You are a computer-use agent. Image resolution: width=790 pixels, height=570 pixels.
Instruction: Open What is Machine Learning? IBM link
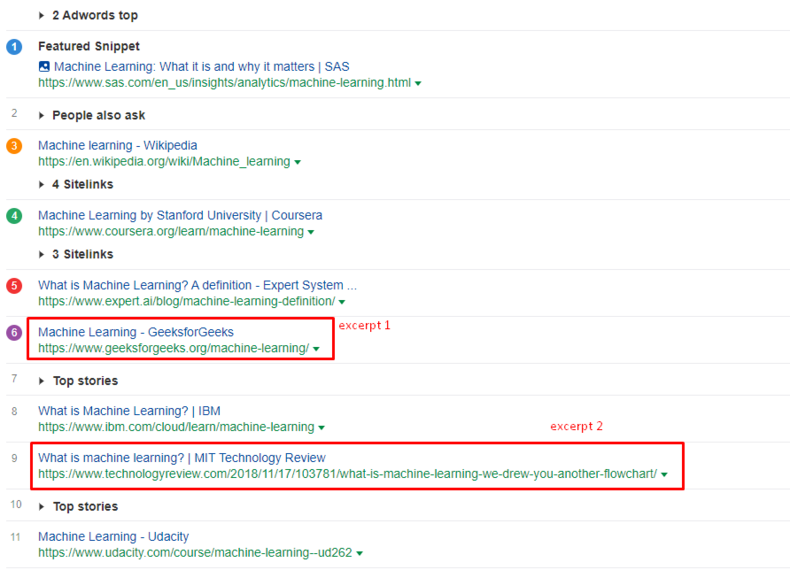point(129,411)
